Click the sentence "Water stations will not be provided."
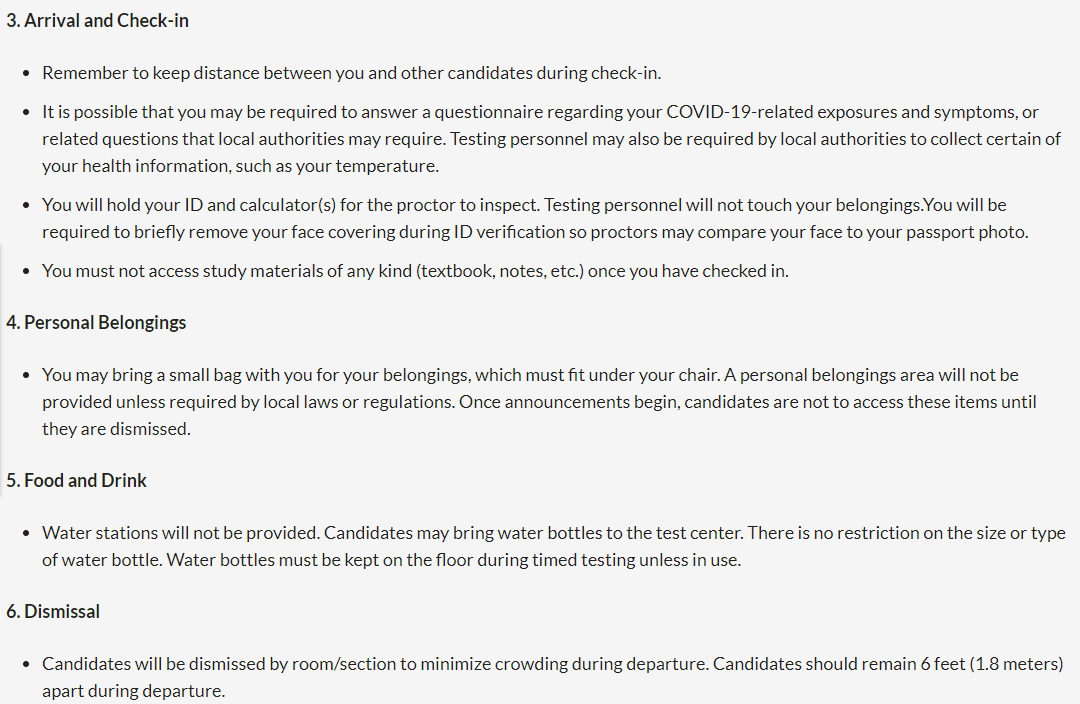 pyautogui.click(x=181, y=533)
